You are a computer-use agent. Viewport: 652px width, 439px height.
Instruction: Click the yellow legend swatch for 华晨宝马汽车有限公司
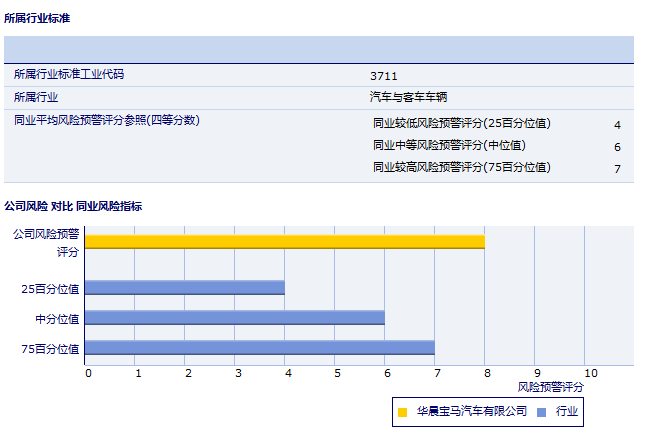tap(402, 412)
